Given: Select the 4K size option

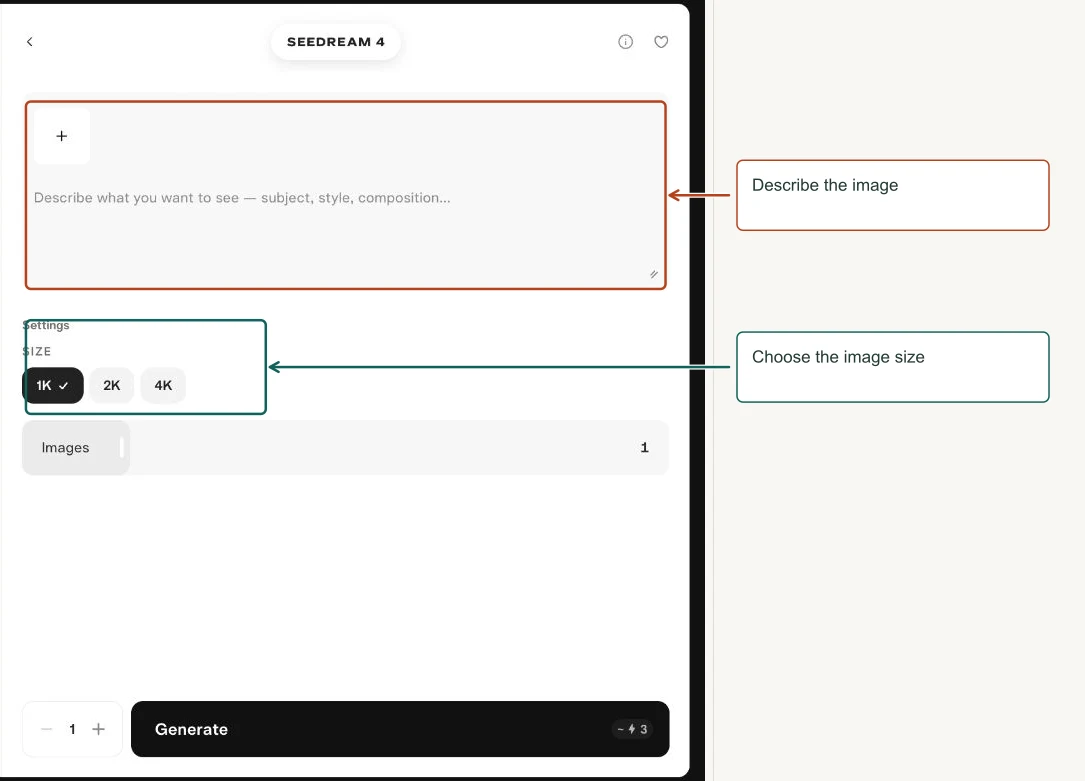Looking at the screenshot, I should pos(163,385).
